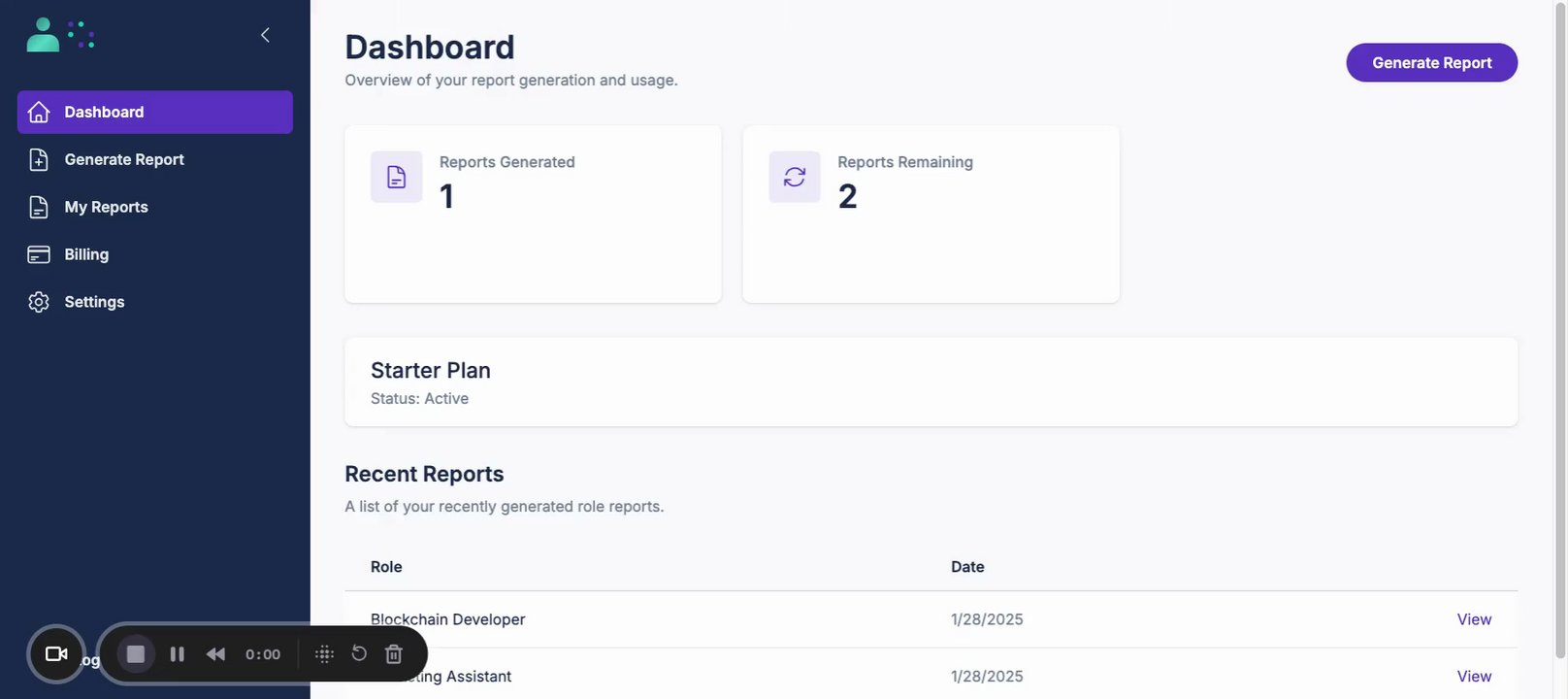The image size is (1568, 699).
Task: Open the dotted grid icon on recorder bar
Action: 325,654
